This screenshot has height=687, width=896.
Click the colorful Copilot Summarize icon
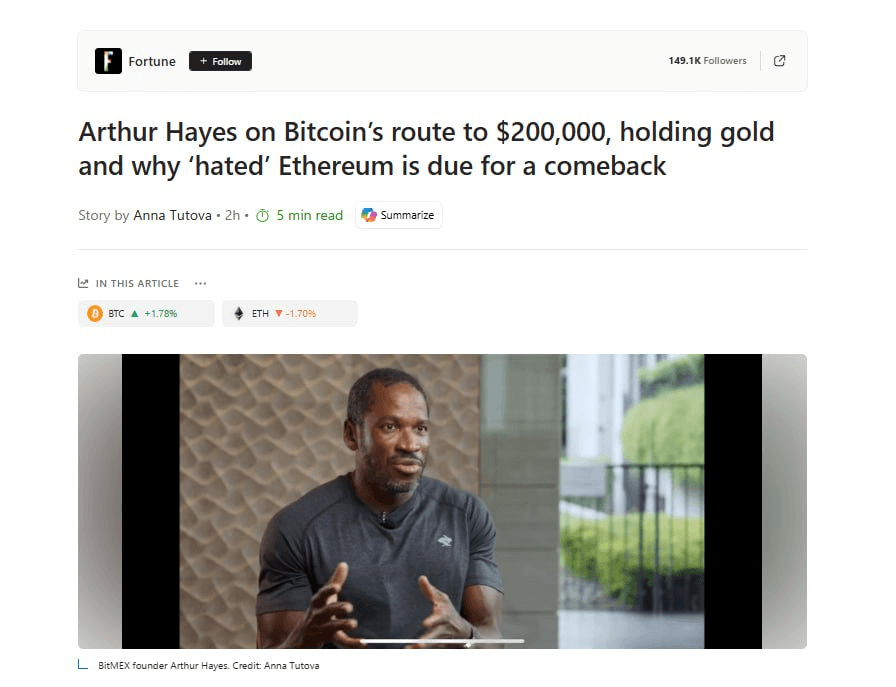[x=369, y=215]
